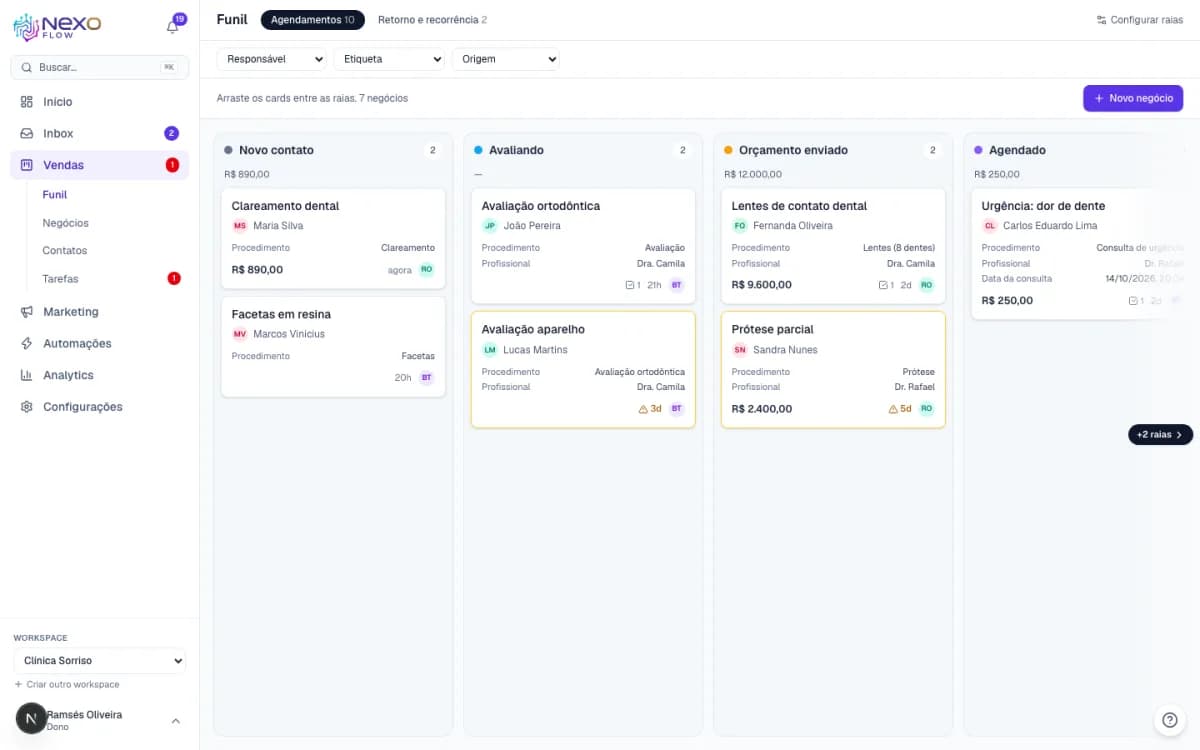Viewport: 1200px width, 750px height.
Task: Click BT owner badge on Avaliação aparelho
Action: click(677, 409)
